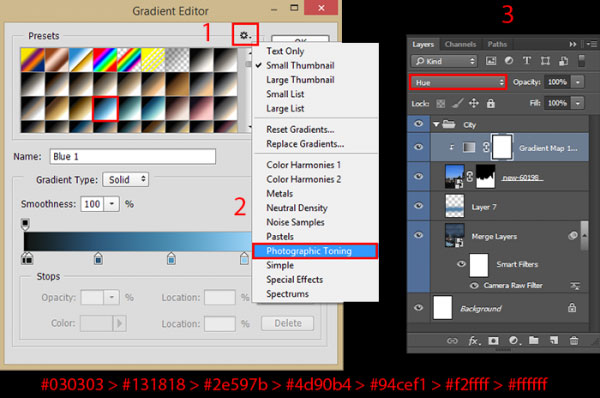
Task: Load the Metals gradient set
Action: point(280,194)
